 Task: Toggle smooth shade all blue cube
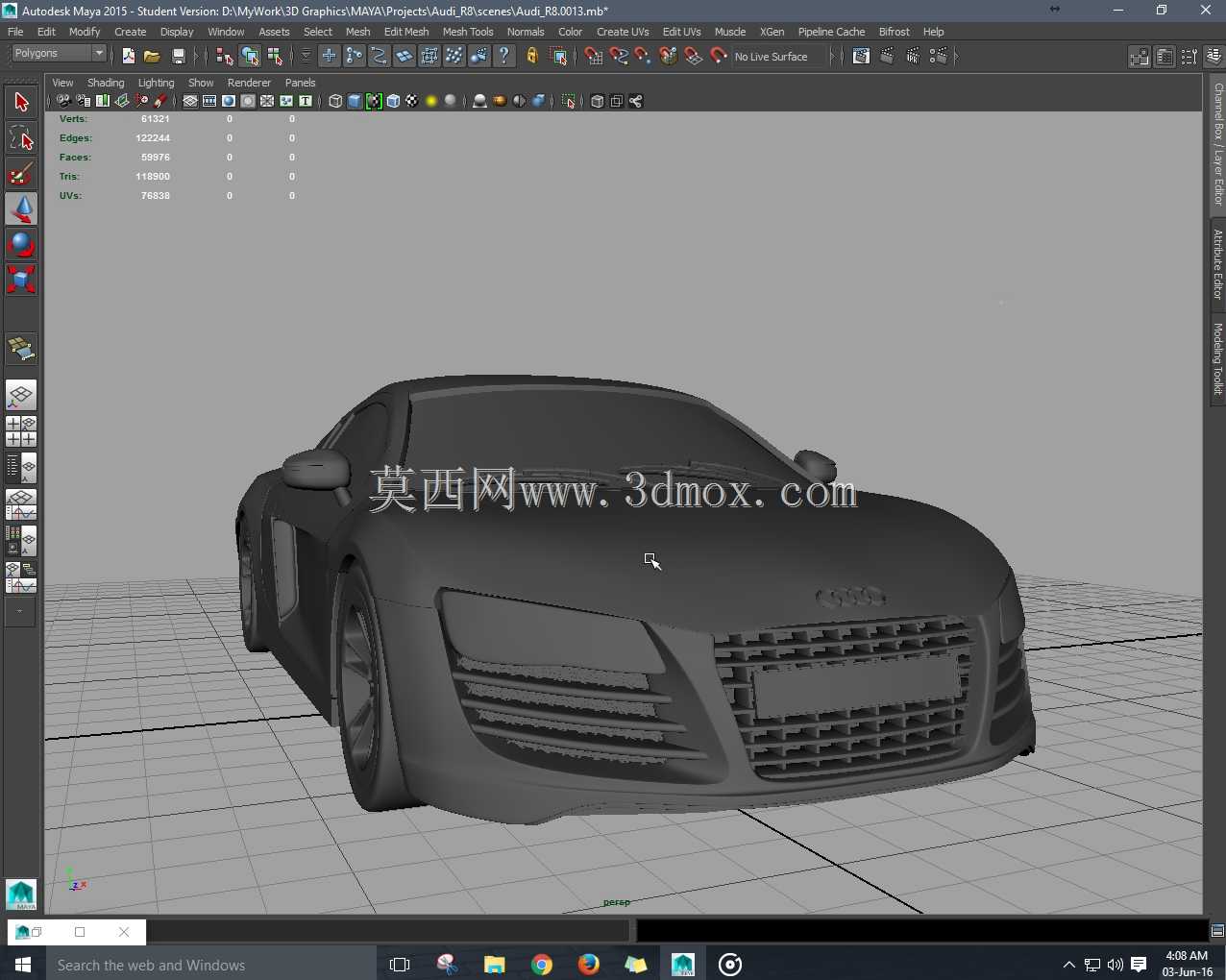pos(355,101)
